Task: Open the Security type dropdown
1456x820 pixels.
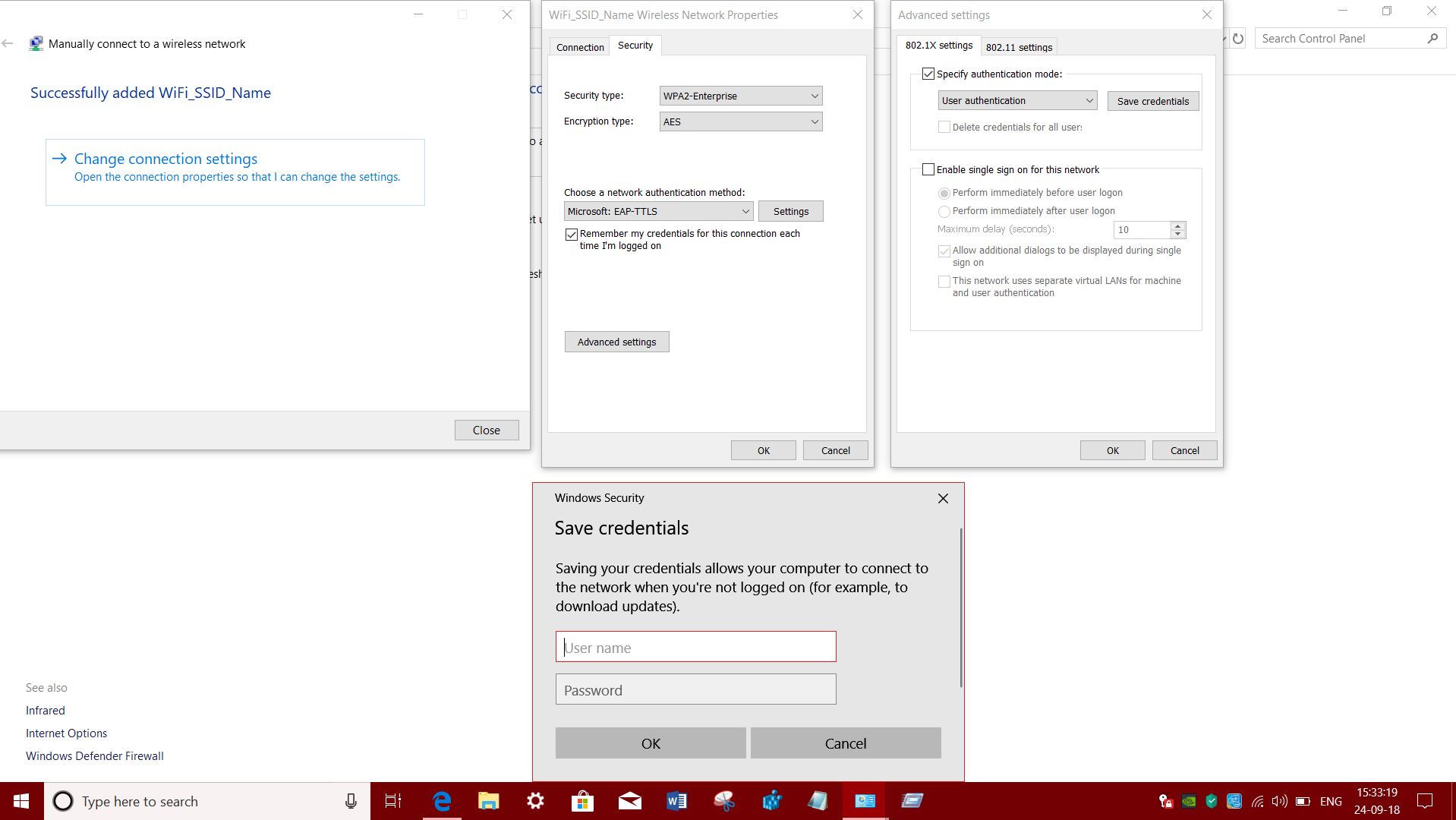Action: [x=741, y=96]
